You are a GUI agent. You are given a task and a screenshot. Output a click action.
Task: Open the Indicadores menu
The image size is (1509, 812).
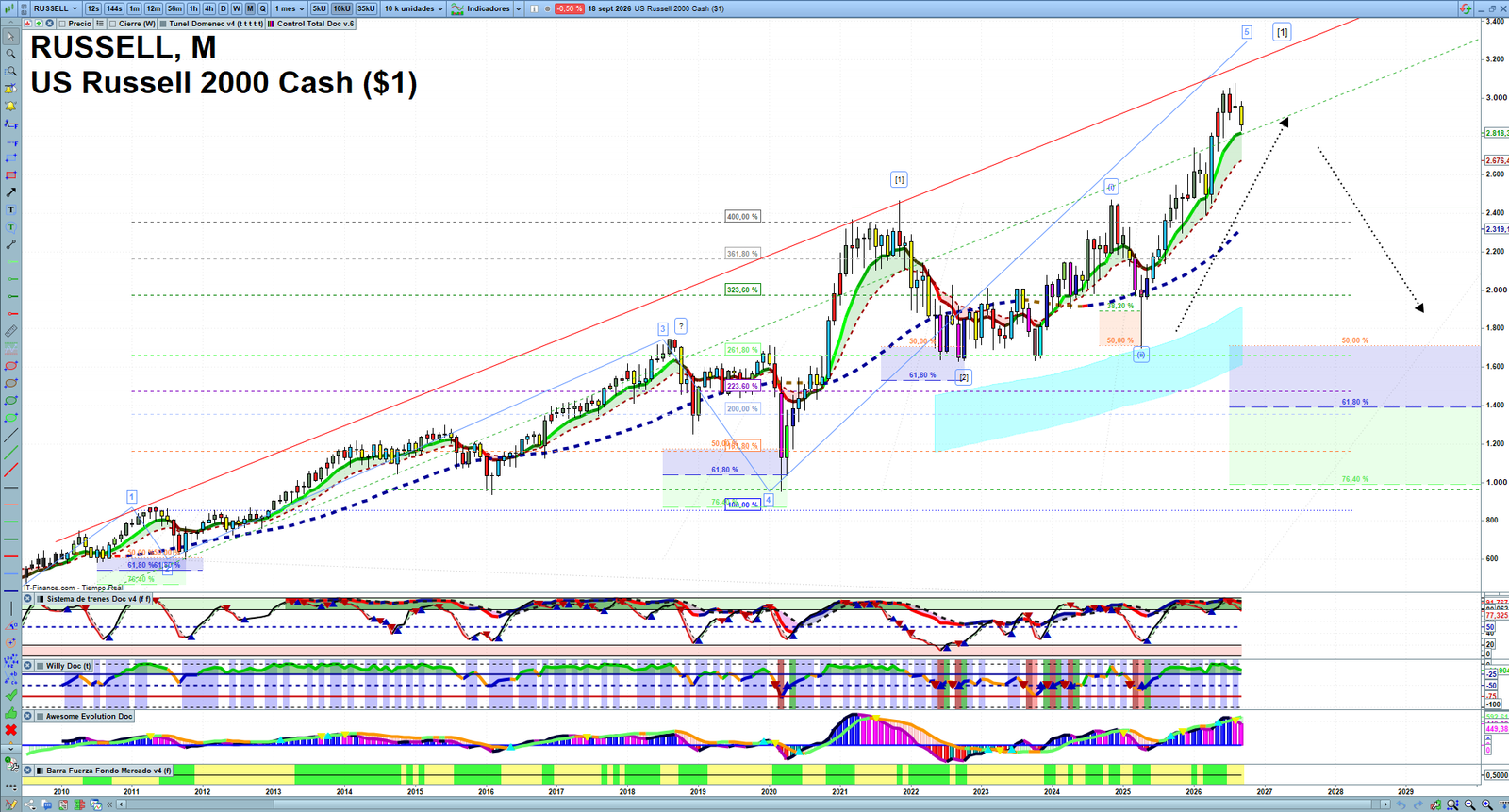click(480, 8)
